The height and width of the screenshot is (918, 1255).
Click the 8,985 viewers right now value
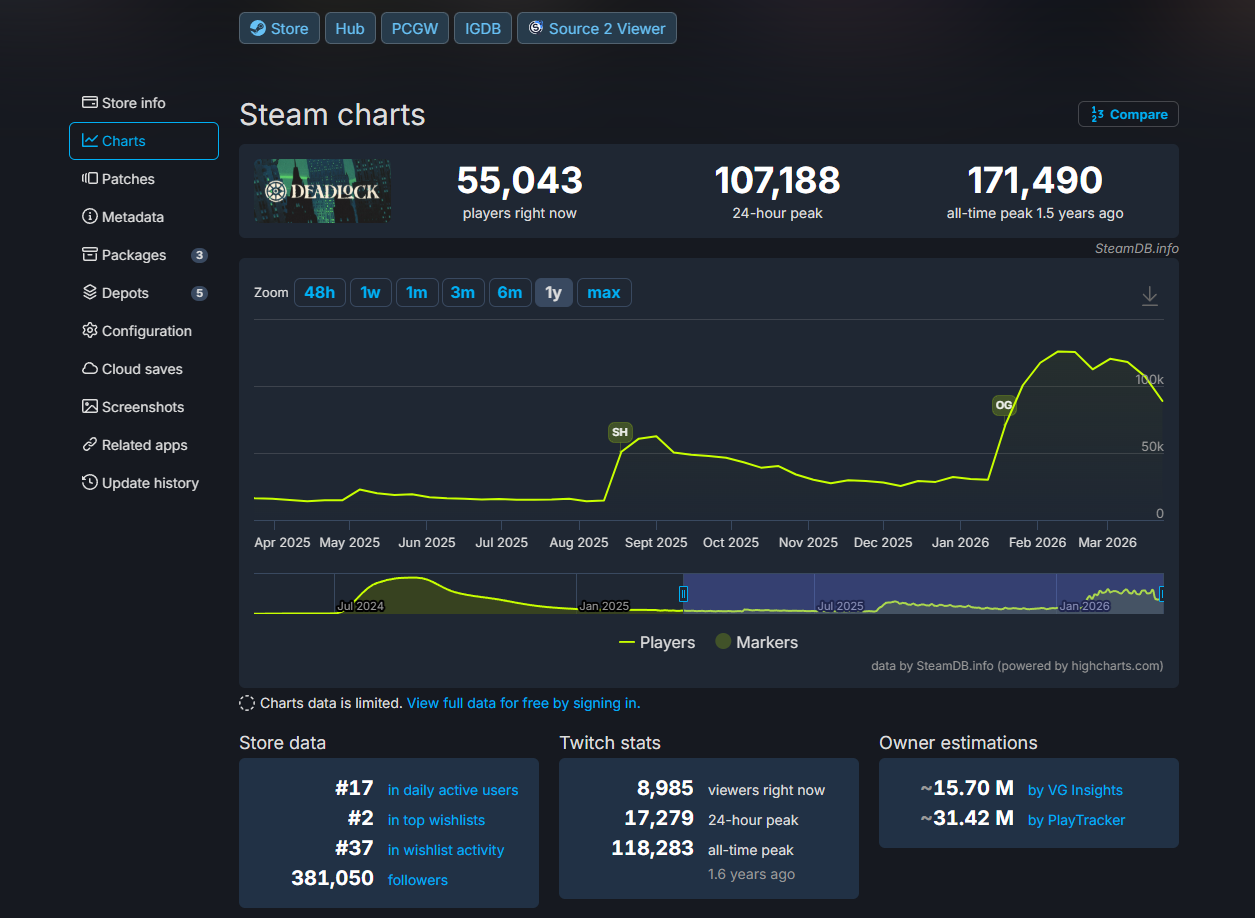pyautogui.click(x=665, y=789)
